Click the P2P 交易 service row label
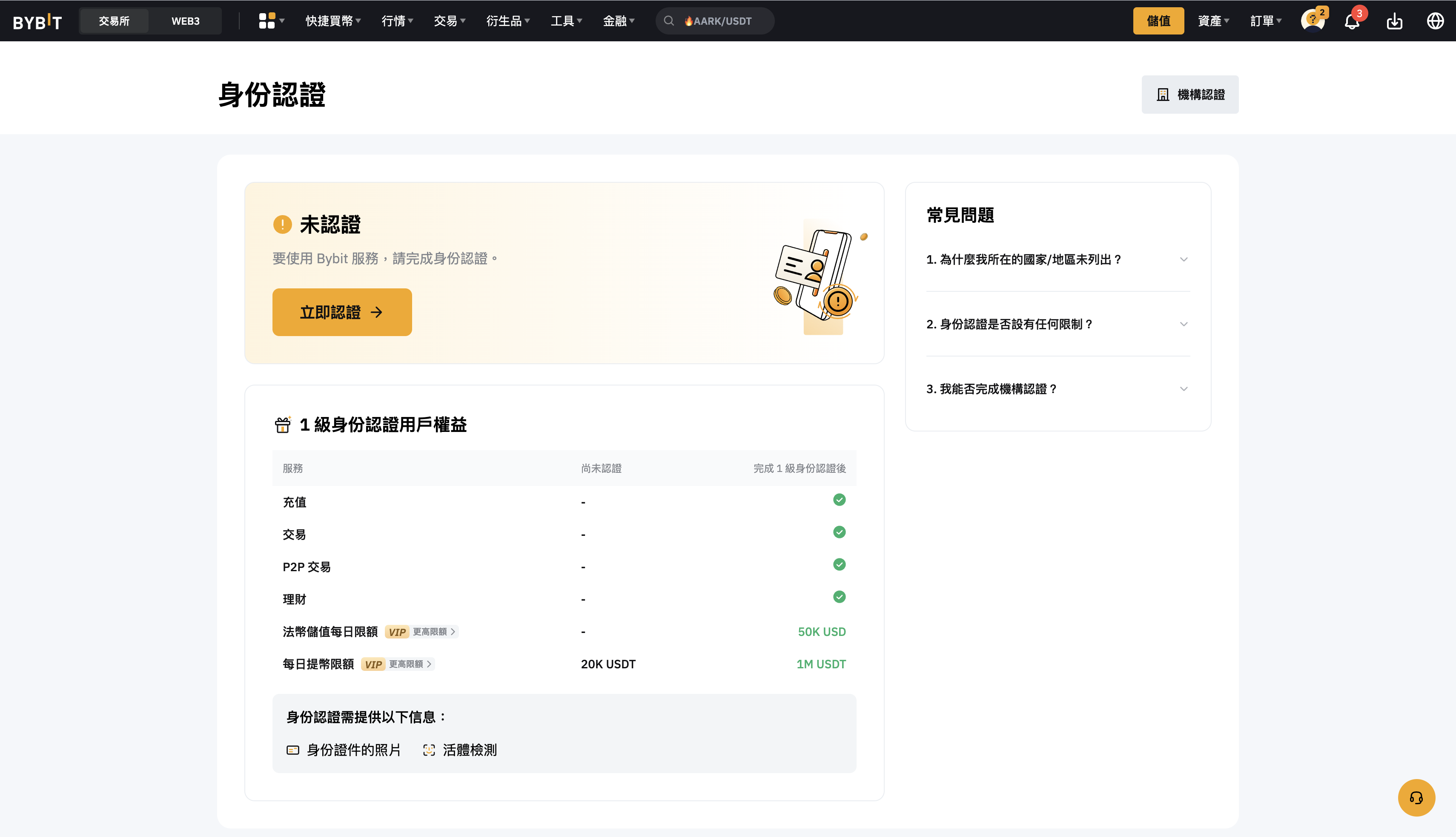 (306, 567)
